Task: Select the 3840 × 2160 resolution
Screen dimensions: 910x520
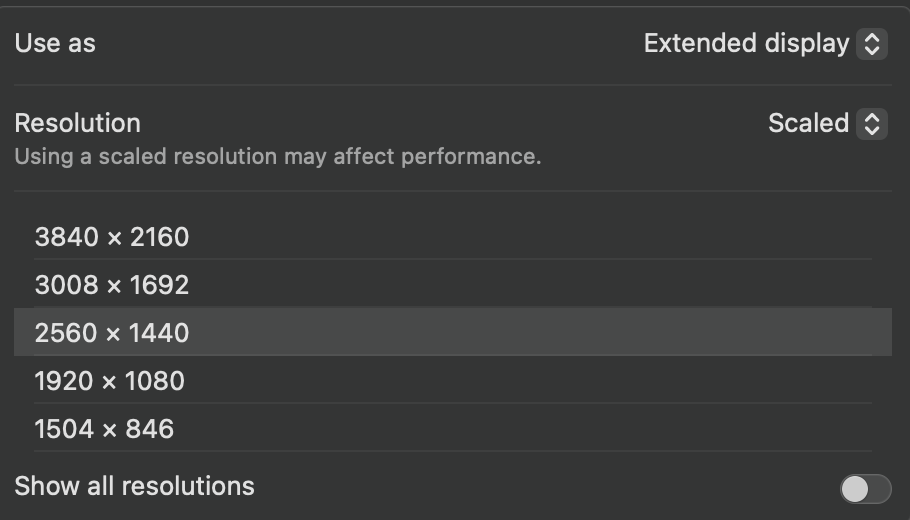Action: pos(112,237)
